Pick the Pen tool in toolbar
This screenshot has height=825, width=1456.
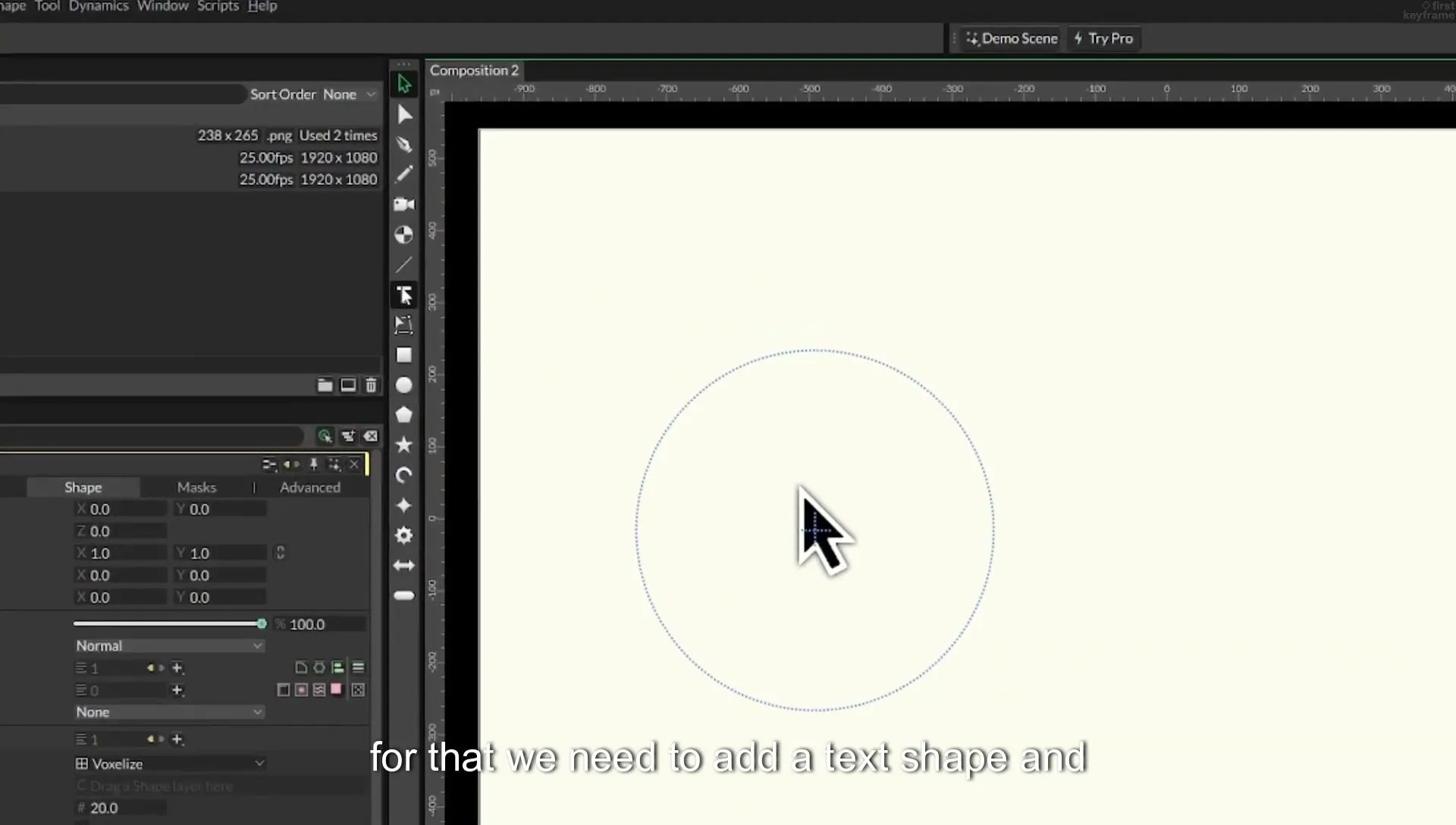tap(404, 144)
